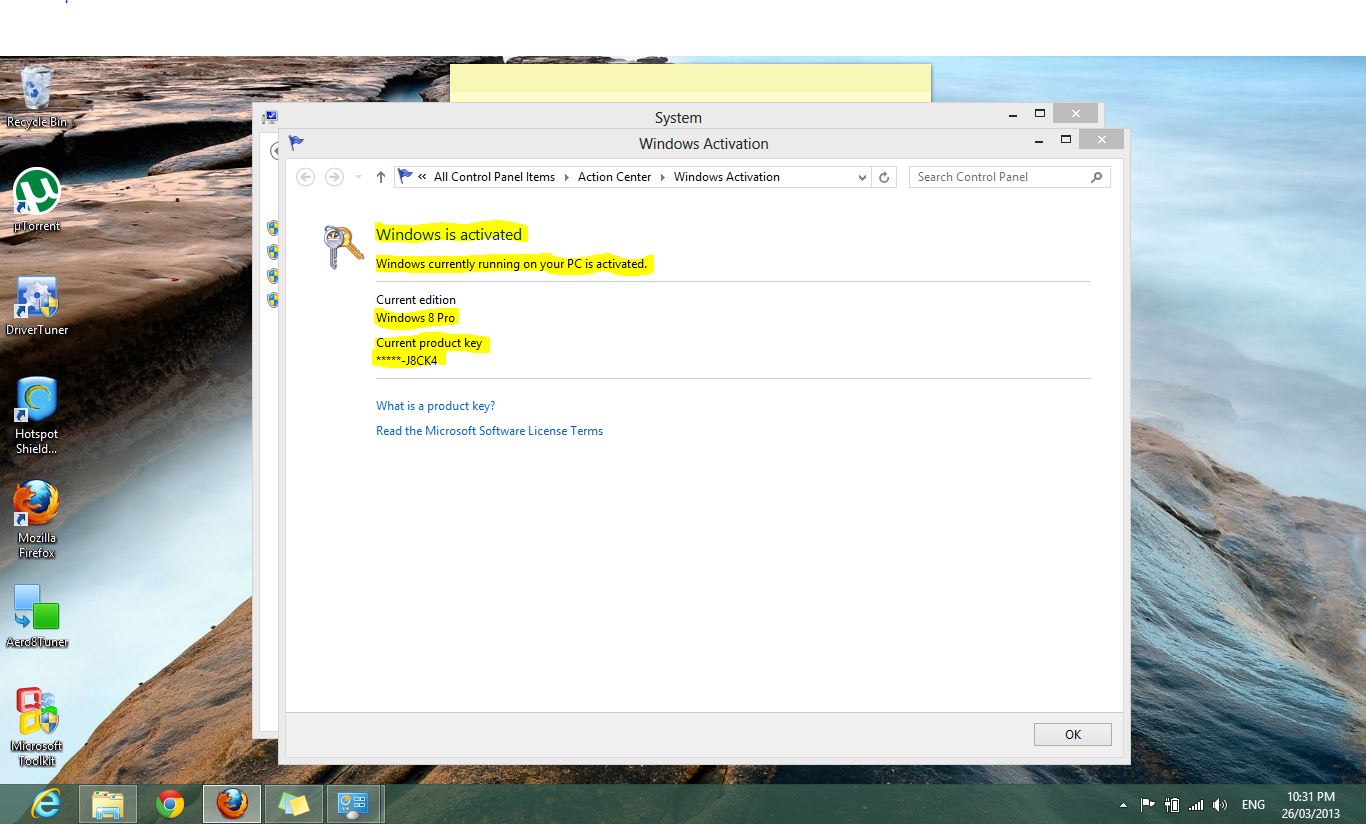Click the activation status description sentence
This screenshot has height=824, width=1366.
512,264
